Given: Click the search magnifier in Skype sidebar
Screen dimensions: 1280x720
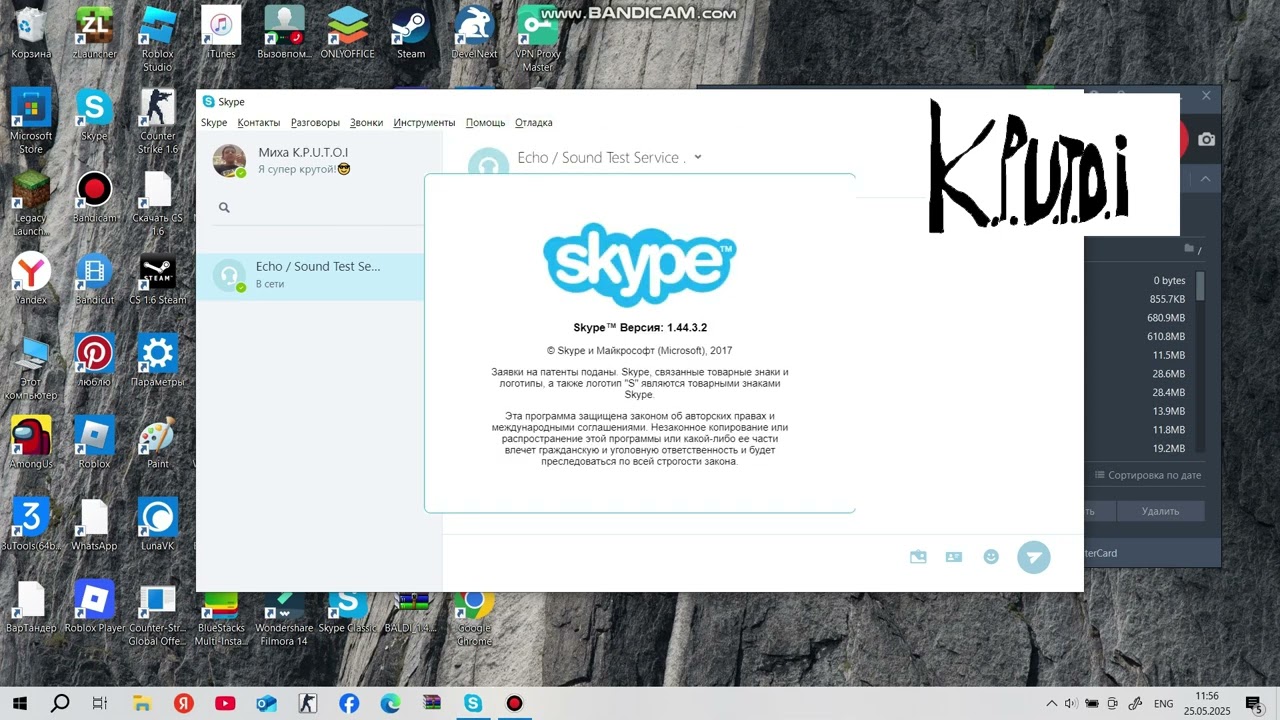Looking at the screenshot, I should [224, 207].
